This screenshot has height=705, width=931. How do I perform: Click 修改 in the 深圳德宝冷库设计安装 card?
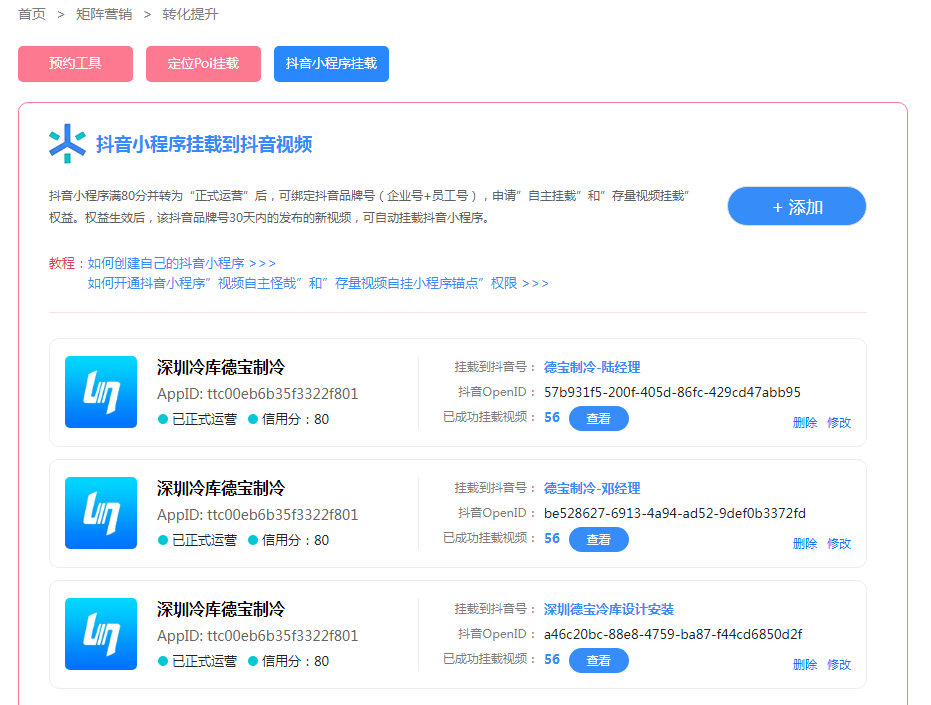tap(839, 665)
